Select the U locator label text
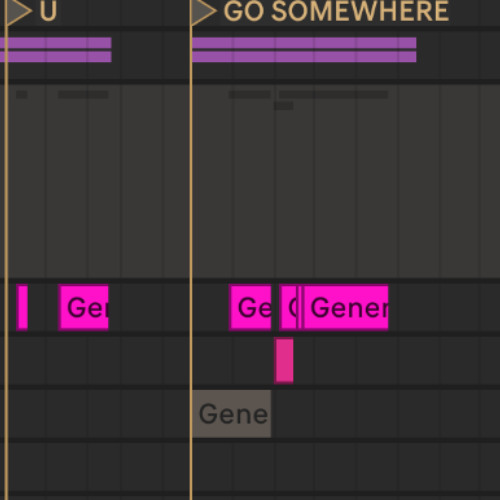Viewport: 500px width, 500px height. pos(48,11)
